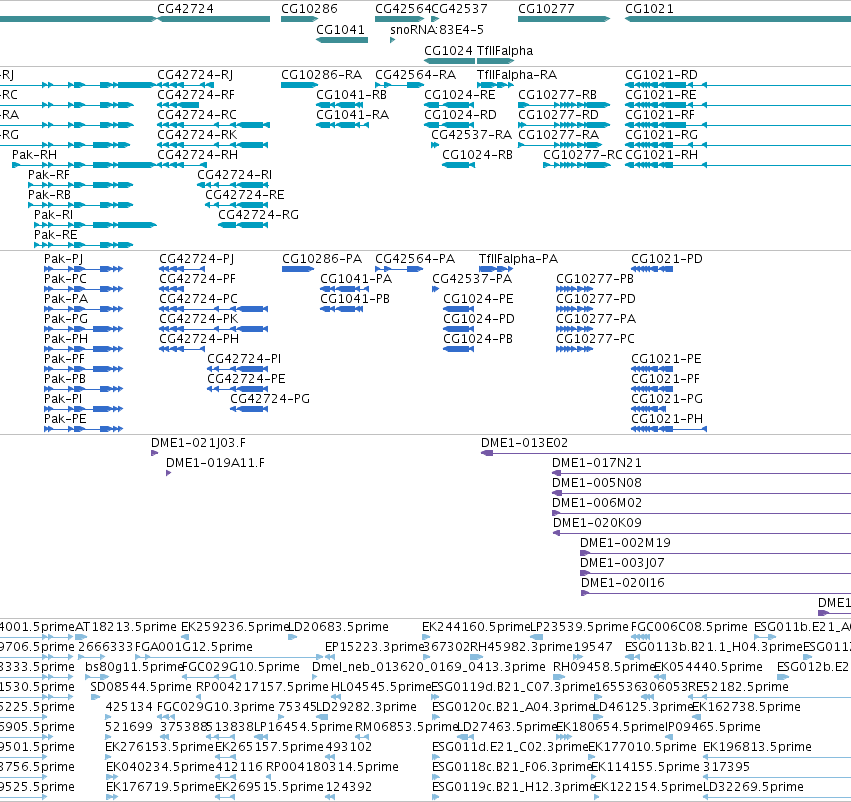Click the CG10286-RA transcript label
The image size is (851, 802).
click(x=321, y=74)
